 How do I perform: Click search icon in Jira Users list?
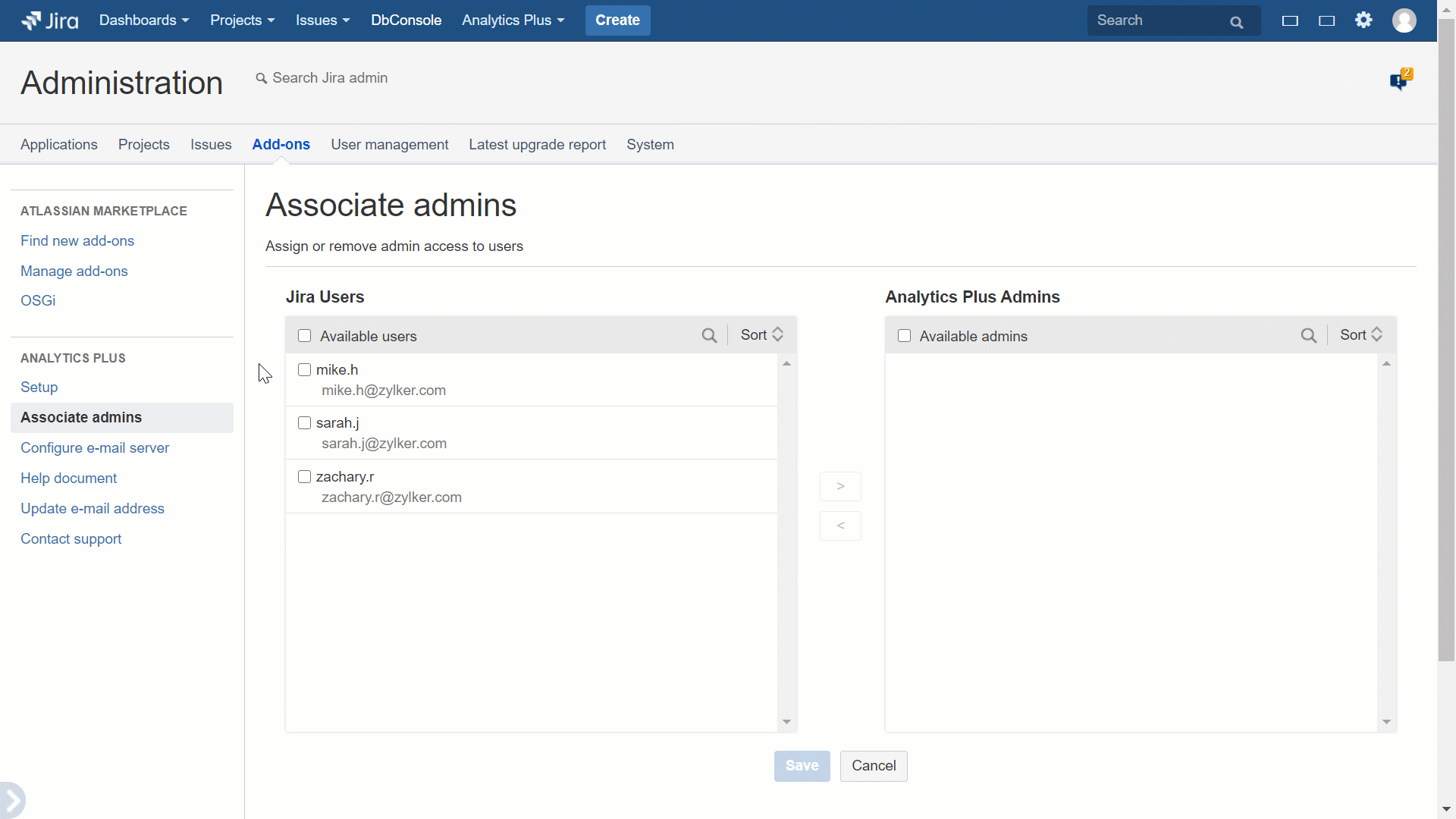coord(709,336)
